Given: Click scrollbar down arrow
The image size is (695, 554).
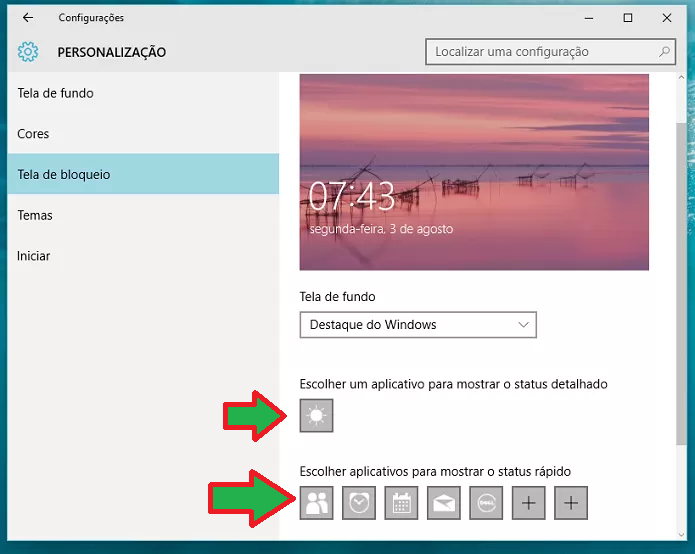Looking at the screenshot, I should coord(681,535).
